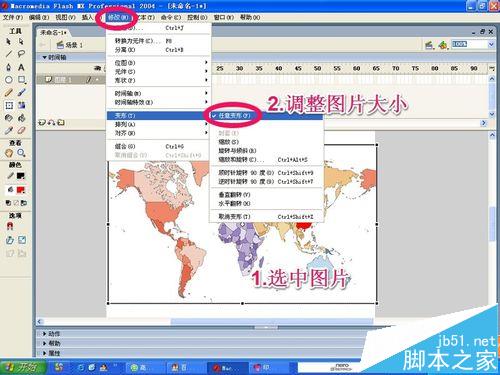Open the Windows 开始 Start button
The height and width of the screenshot is (375, 500).
pyautogui.click(x=23, y=368)
